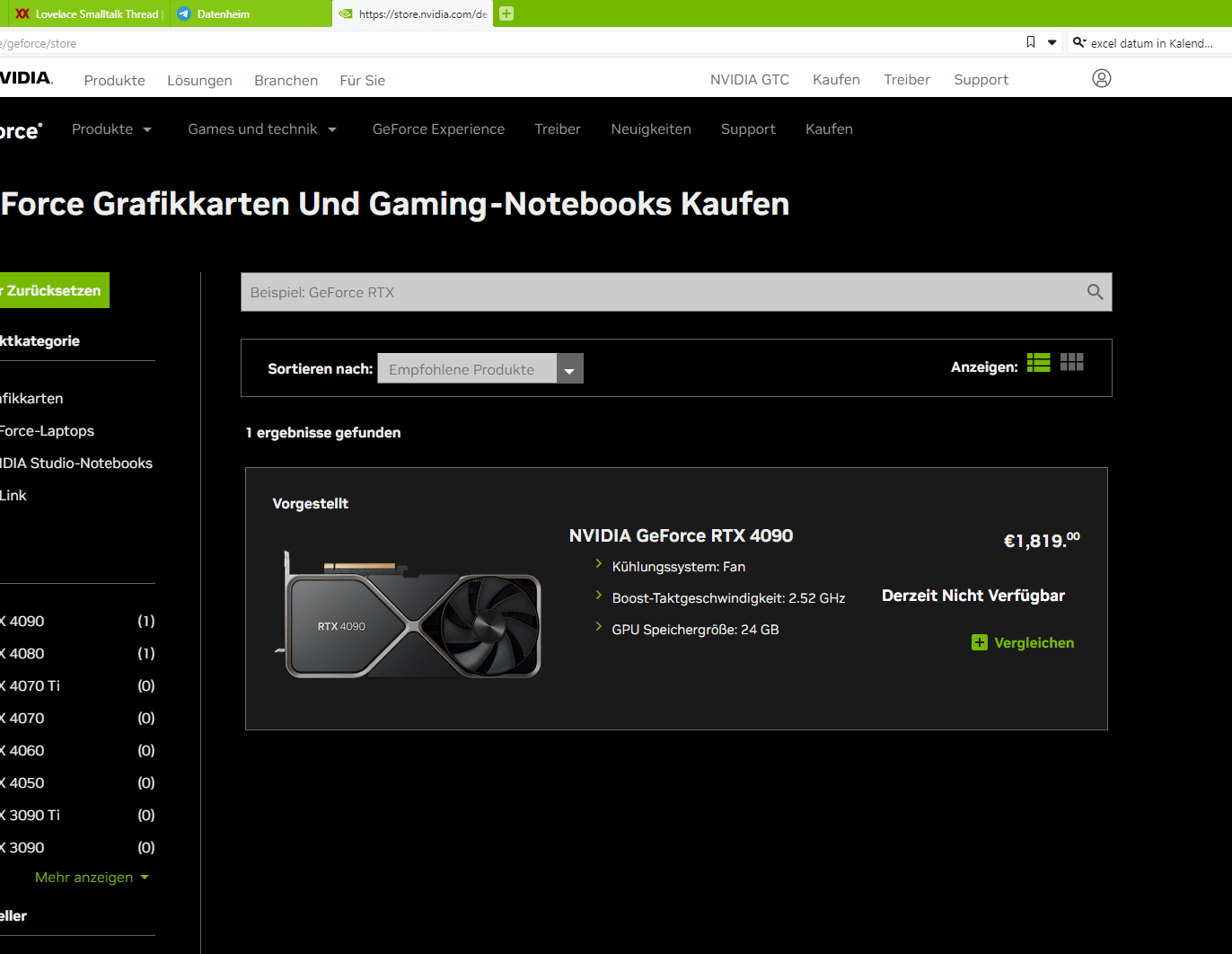
Task: Select the 4050 filter row
Action: (77, 782)
